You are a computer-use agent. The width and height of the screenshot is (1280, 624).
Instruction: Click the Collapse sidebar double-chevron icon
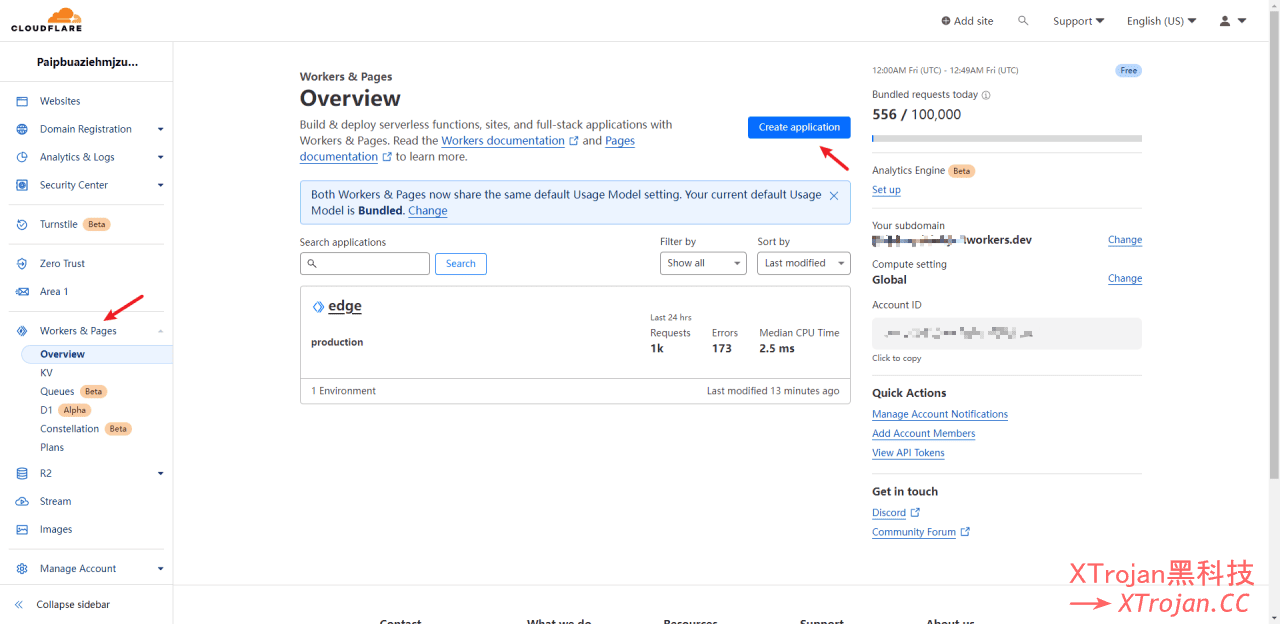[x=19, y=605]
